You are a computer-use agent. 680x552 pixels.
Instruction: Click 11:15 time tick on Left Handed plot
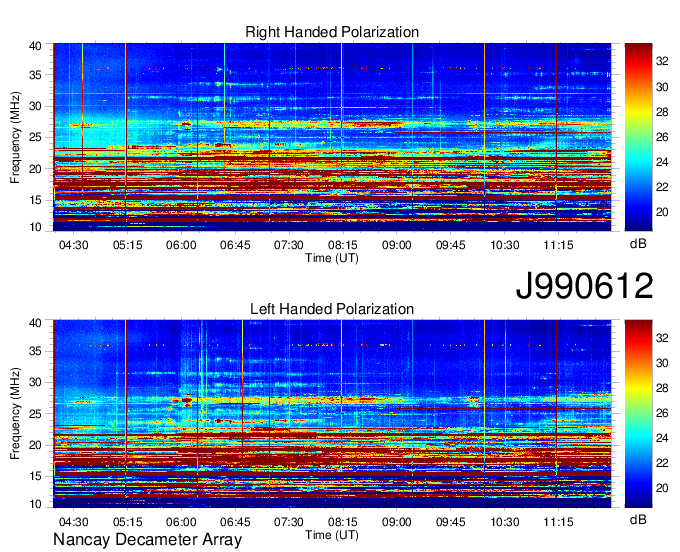(x=559, y=522)
